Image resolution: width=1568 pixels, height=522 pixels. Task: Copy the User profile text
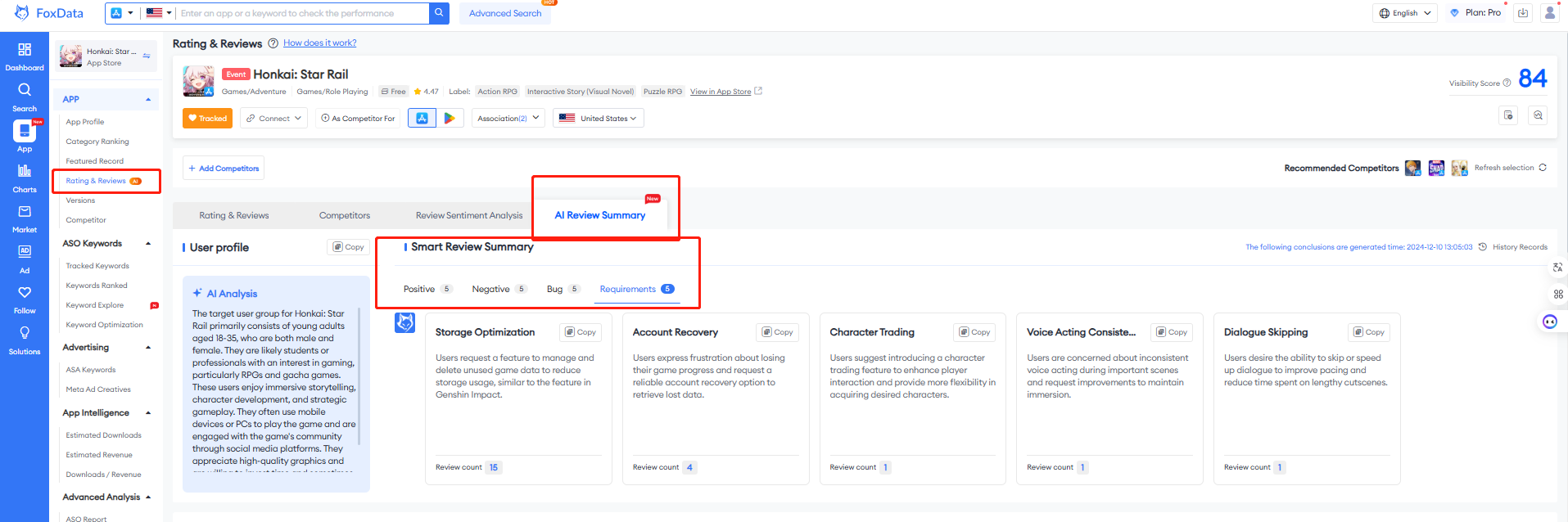pyautogui.click(x=348, y=247)
